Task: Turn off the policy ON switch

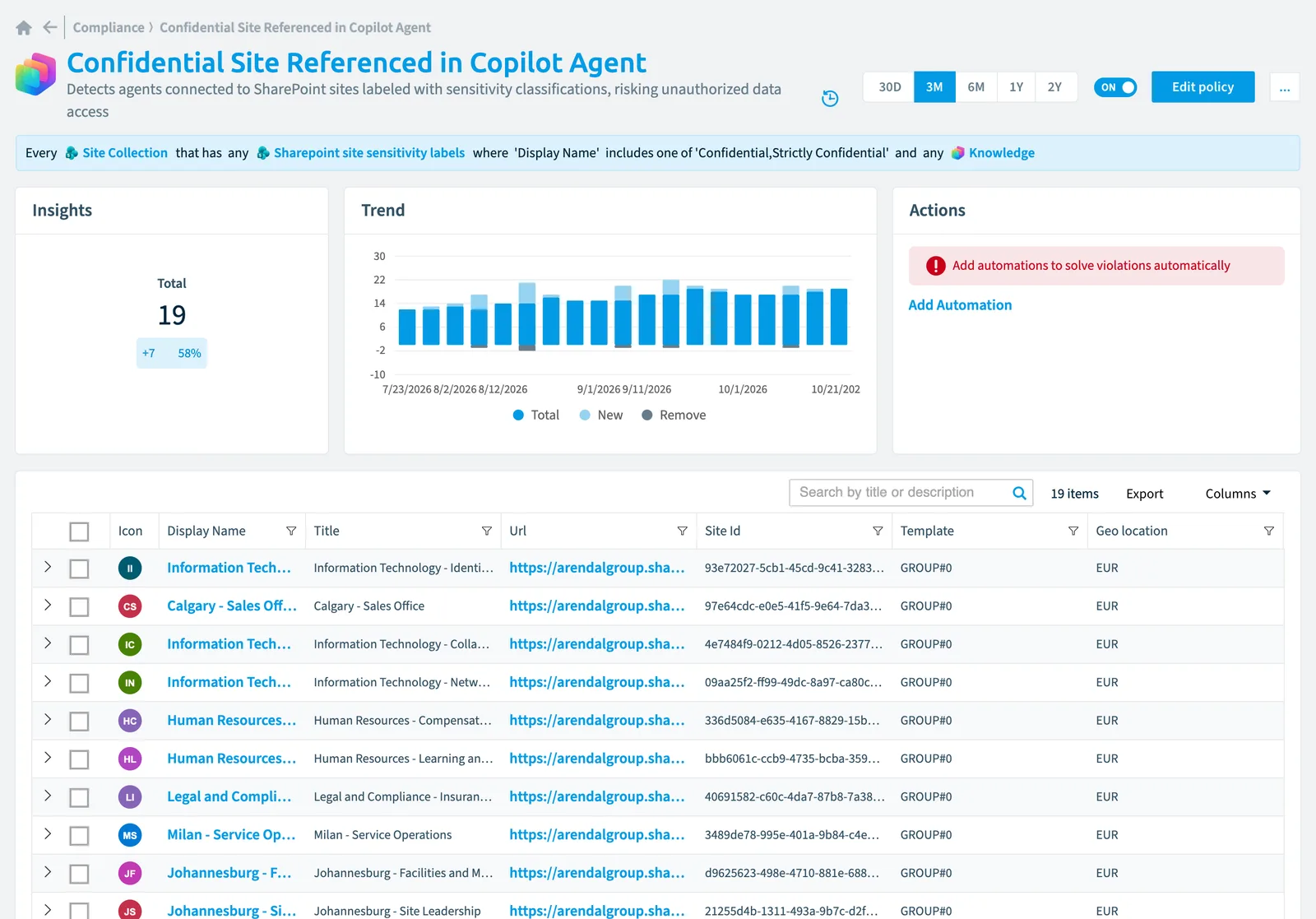Action: coord(1115,87)
